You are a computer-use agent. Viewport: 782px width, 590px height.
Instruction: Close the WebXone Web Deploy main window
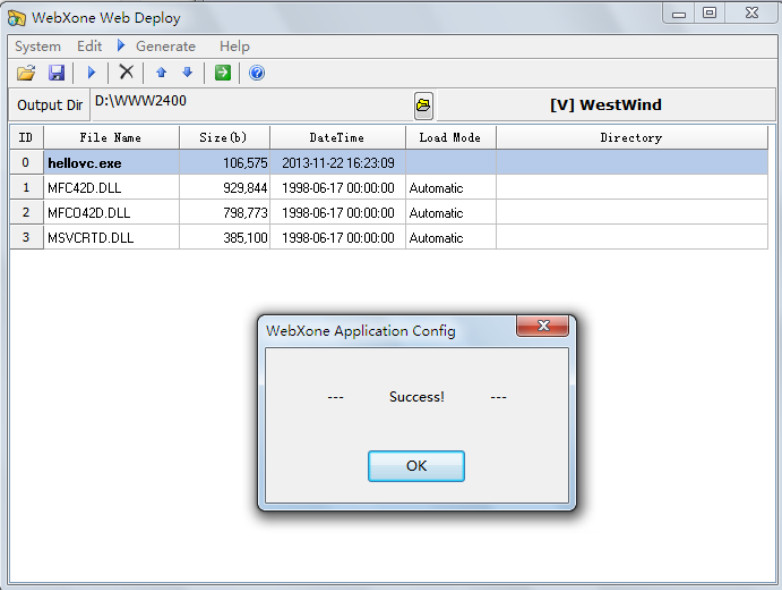pyautogui.click(x=752, y=13)
